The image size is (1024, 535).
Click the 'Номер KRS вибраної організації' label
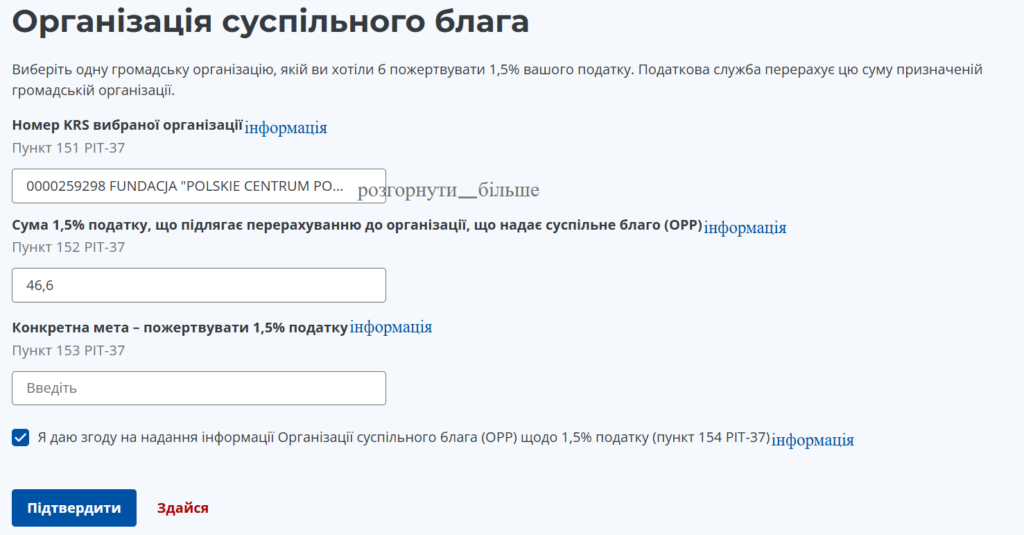[x=127, y=126]
